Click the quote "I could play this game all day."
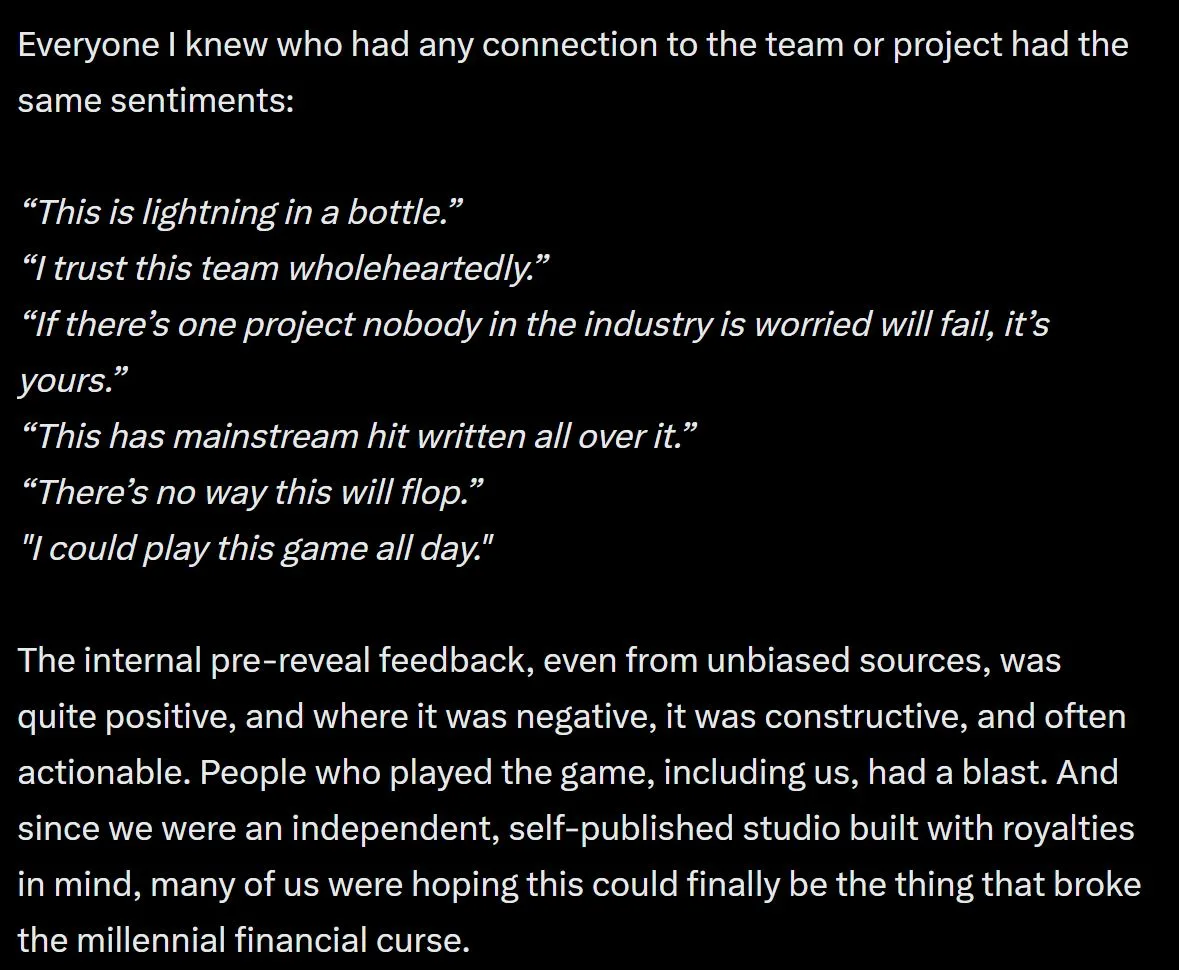The width and height of the screenshot is (1179, 970). [258, 548]
